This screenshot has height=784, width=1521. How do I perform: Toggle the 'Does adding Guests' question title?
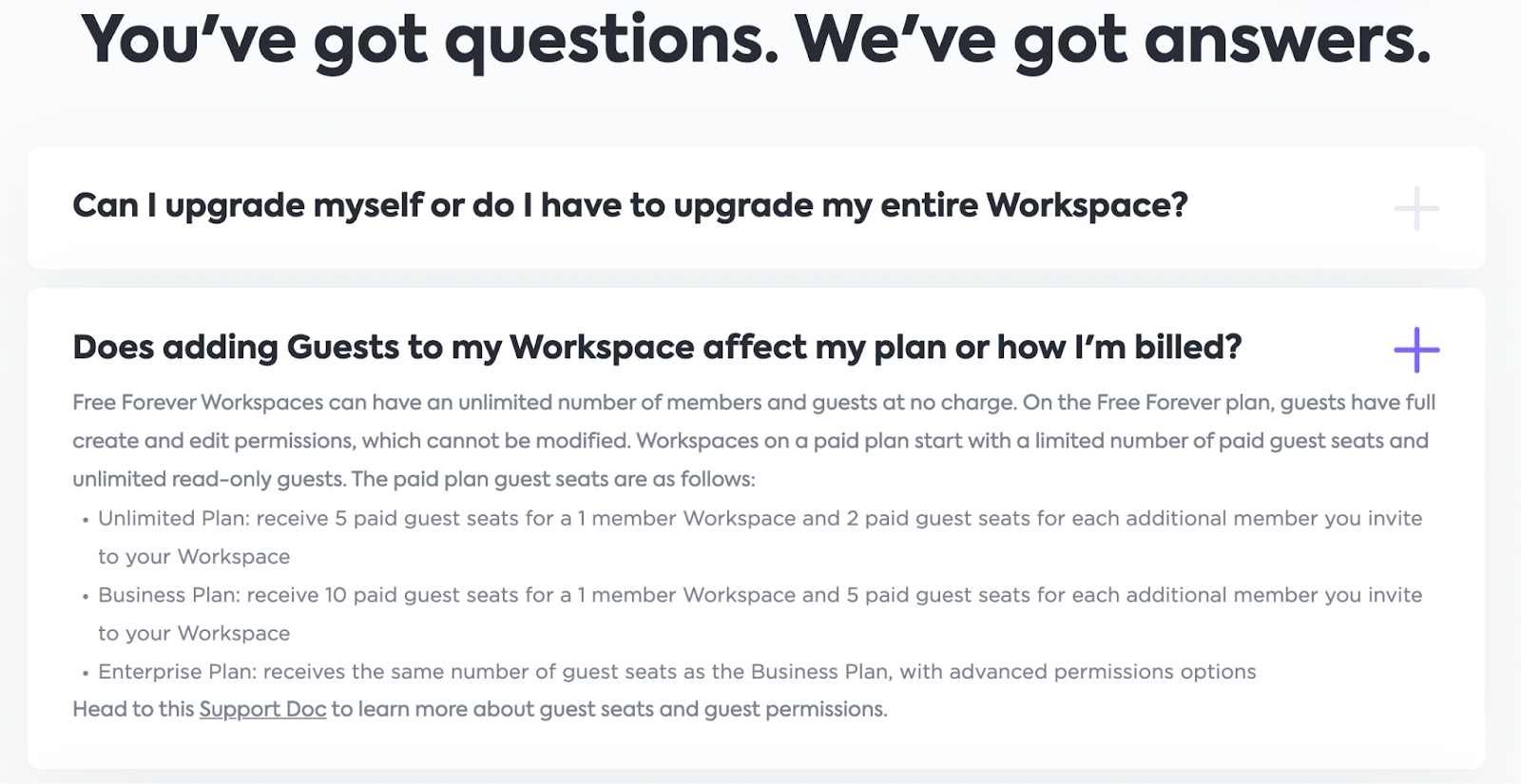(657, 347)
